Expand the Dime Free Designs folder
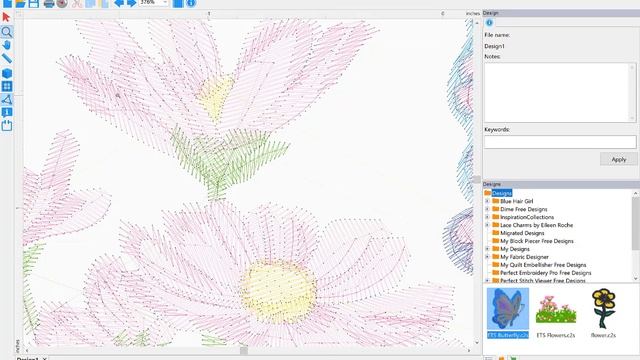This screenshot has width=640, height=360. coord(487,209)
